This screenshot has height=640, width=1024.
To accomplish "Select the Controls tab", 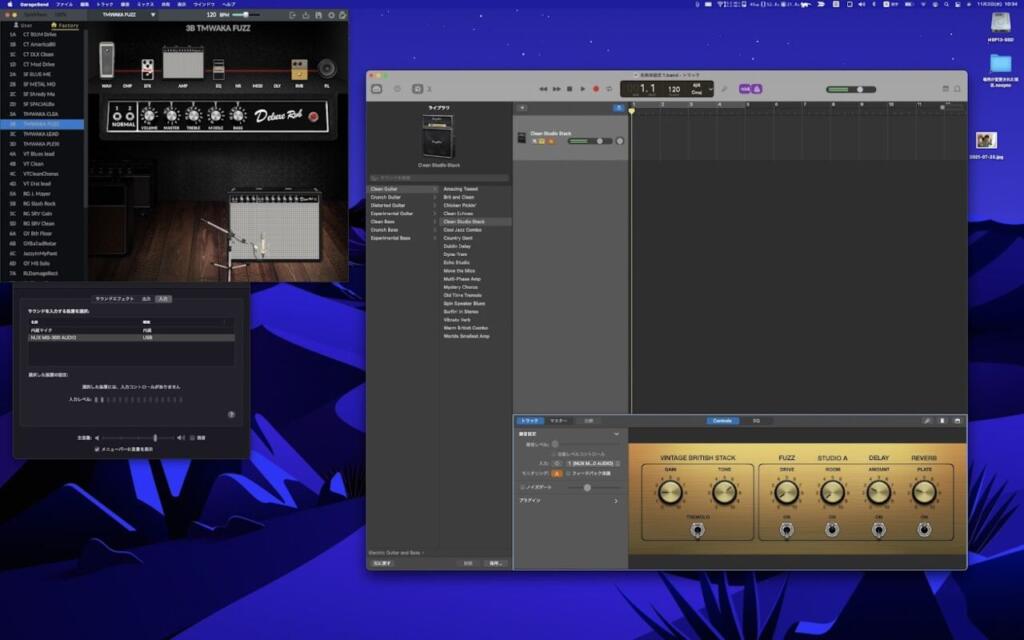I will point(722,421).
